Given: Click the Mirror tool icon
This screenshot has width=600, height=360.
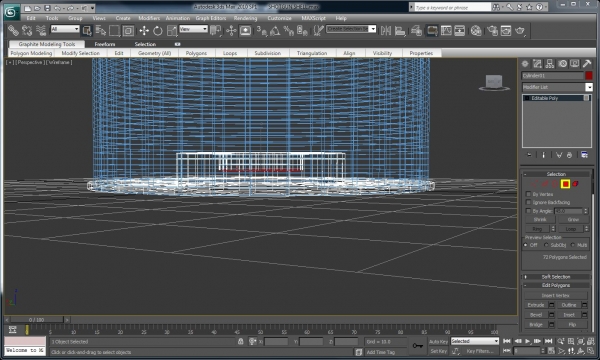Looking at the screenshot, I should coord(386,30).
